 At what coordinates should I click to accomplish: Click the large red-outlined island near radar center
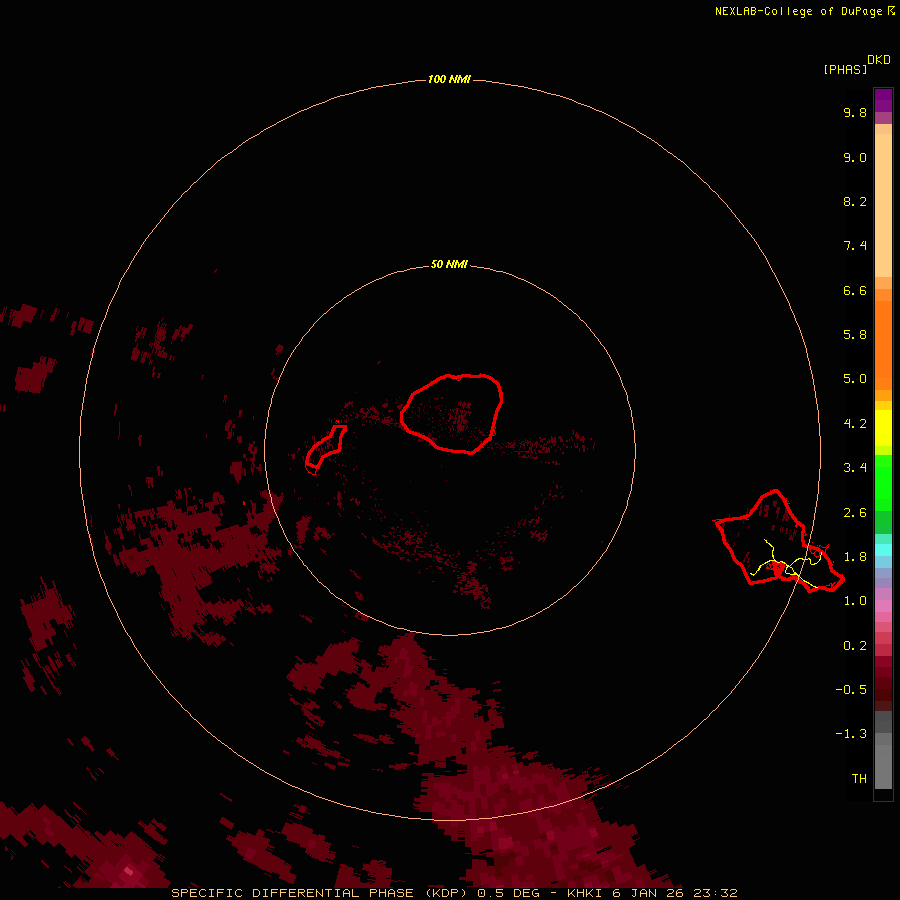coord(452,413)
